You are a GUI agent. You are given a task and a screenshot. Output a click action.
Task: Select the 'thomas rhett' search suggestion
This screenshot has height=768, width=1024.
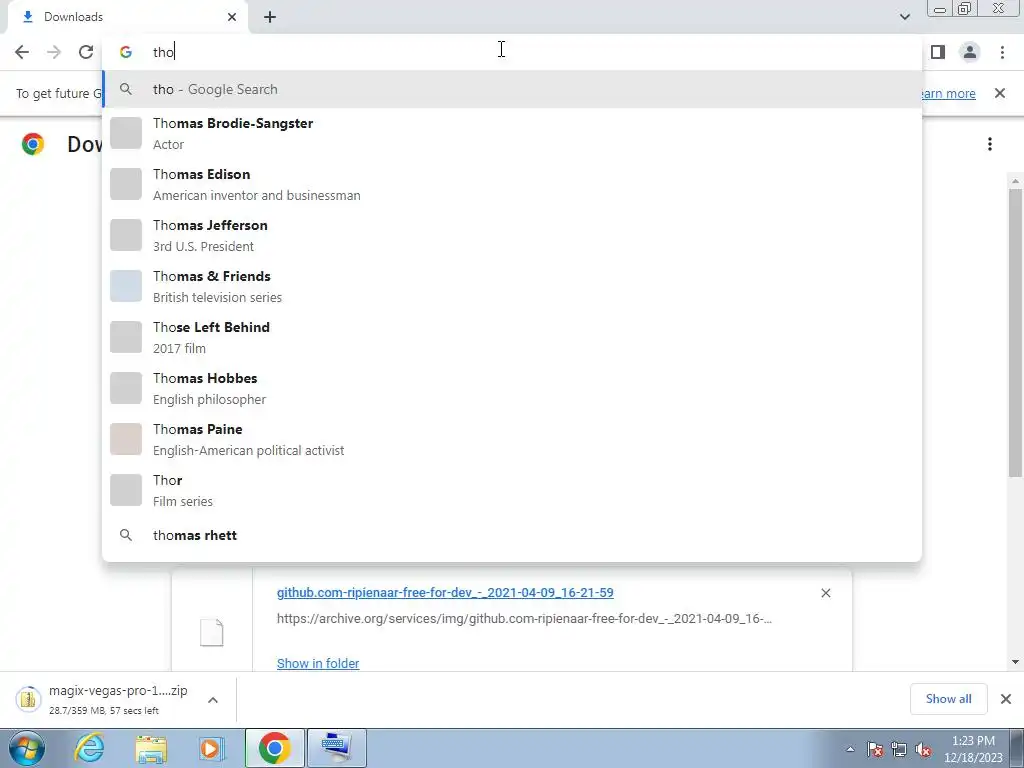[512, 536]
